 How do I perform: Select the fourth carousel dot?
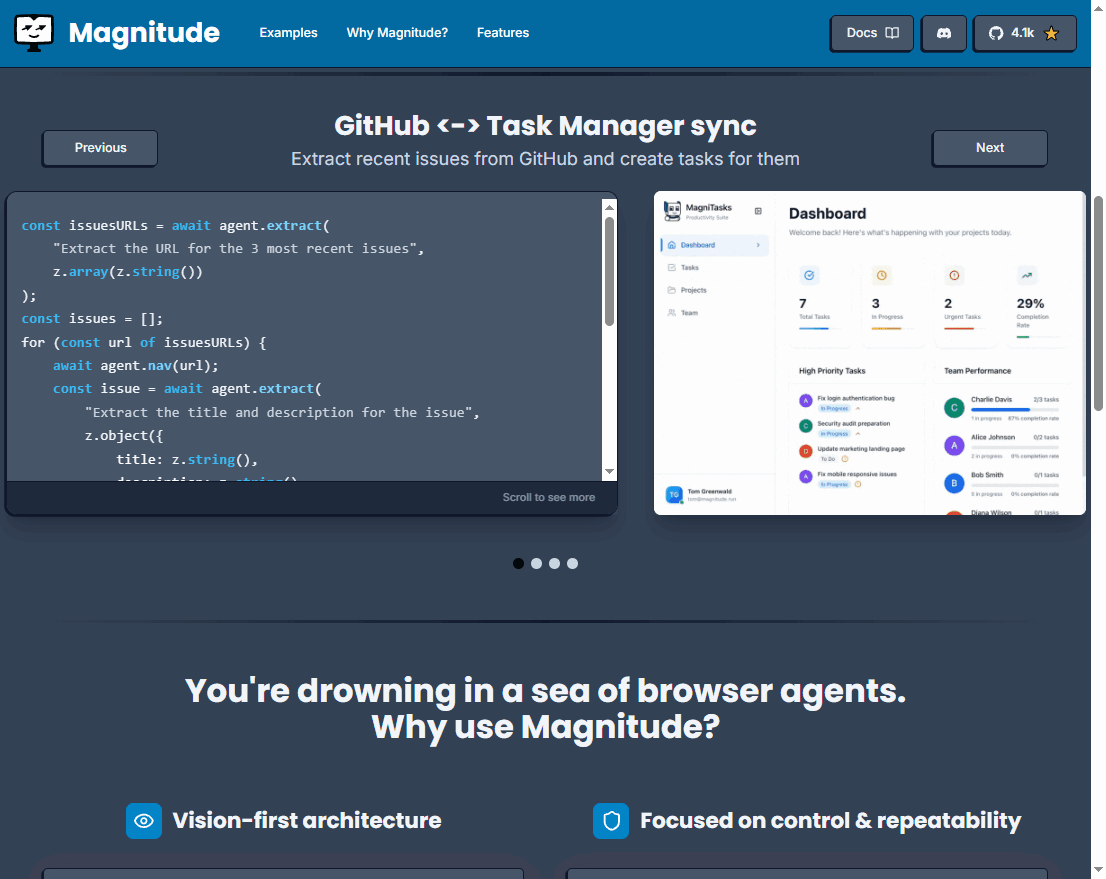click(x=572, y=564)
